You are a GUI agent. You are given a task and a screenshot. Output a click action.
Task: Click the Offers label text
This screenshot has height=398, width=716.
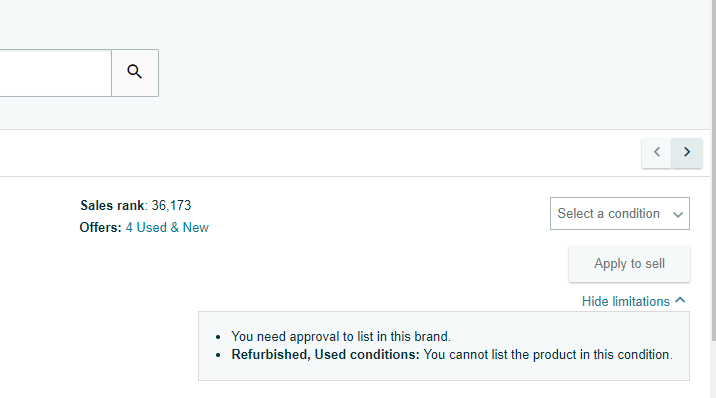tap(100, 228)
